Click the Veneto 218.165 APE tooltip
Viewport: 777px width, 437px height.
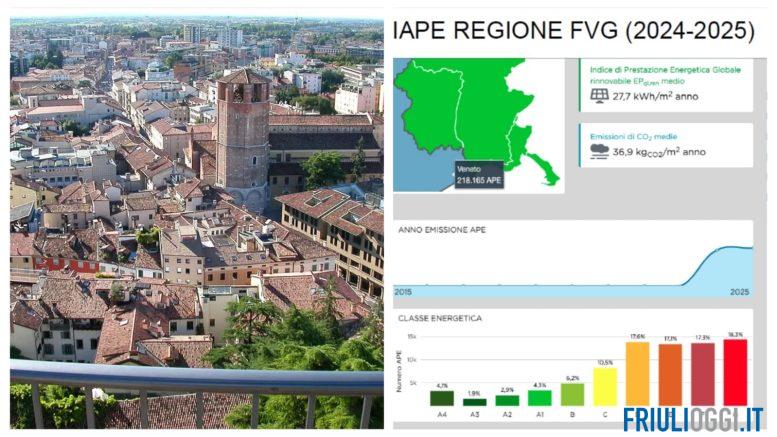pos(481,176)
